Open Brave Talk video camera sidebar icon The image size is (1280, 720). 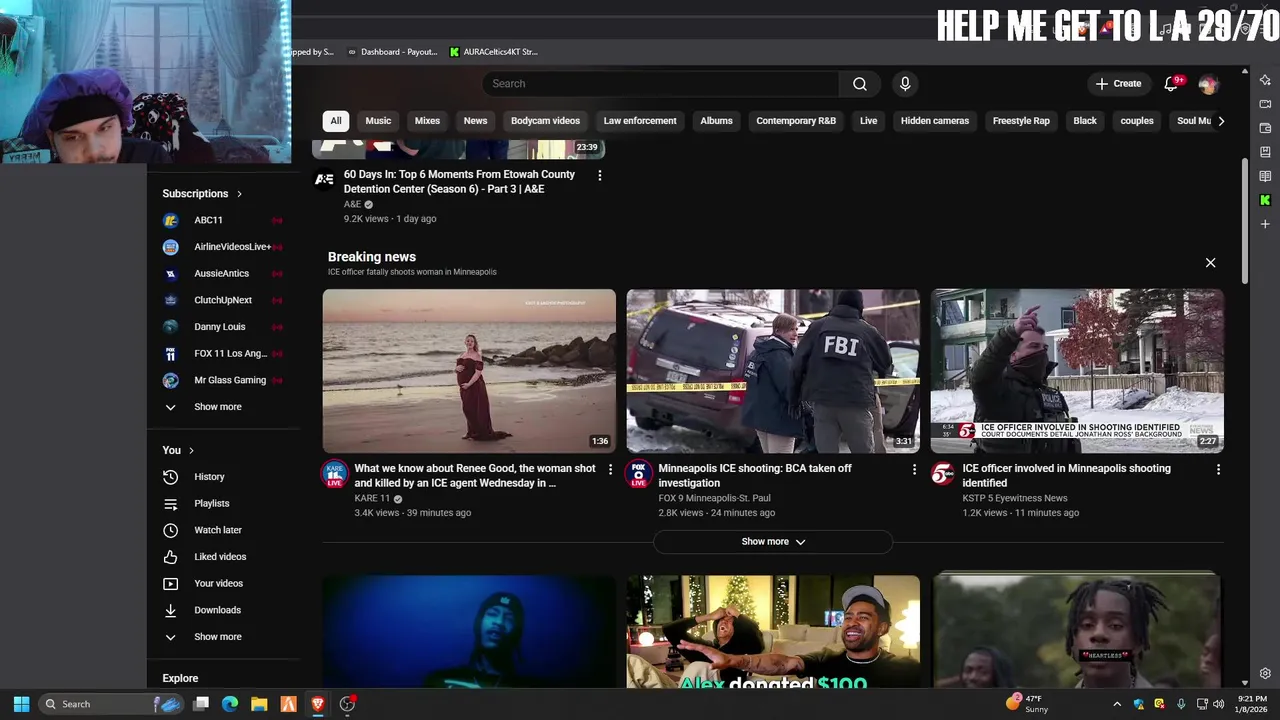1265,104
